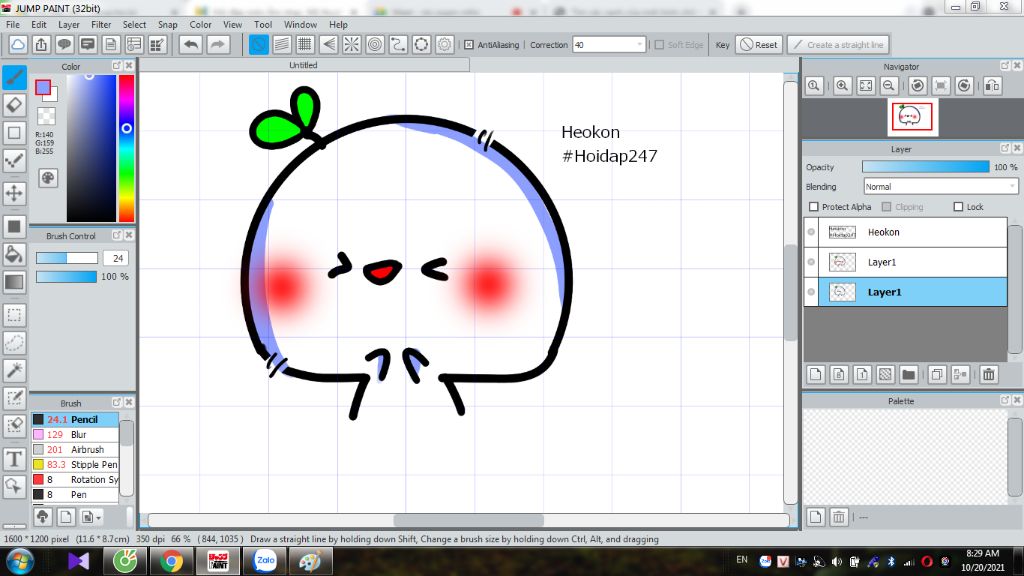Select the Blur brush
The width and height of the screenshot is (1024, 576).
(x=75, y=434)
